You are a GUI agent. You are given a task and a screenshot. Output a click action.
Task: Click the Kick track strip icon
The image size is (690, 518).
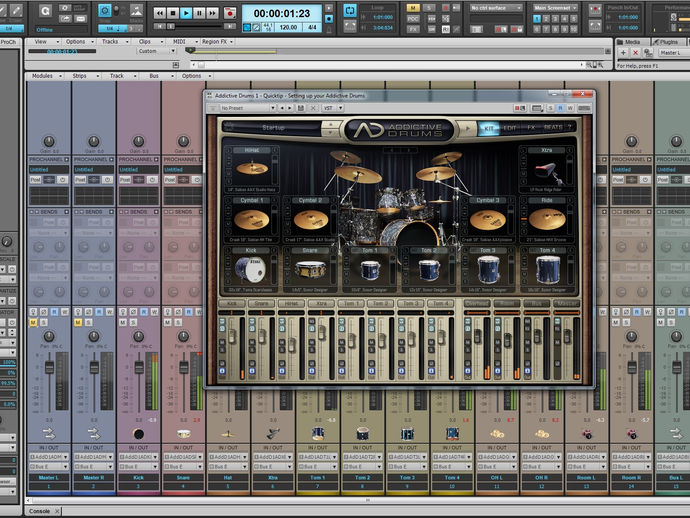139,434
